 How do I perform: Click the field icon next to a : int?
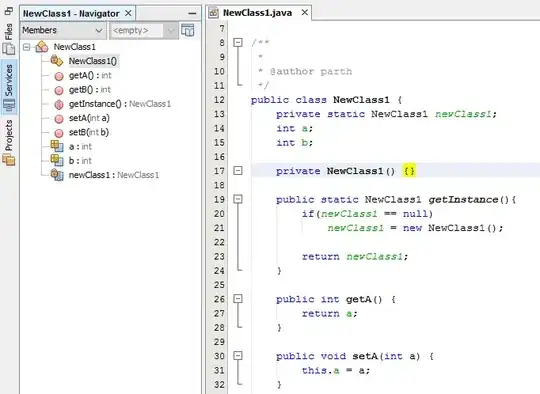click(x=57, y=146)
